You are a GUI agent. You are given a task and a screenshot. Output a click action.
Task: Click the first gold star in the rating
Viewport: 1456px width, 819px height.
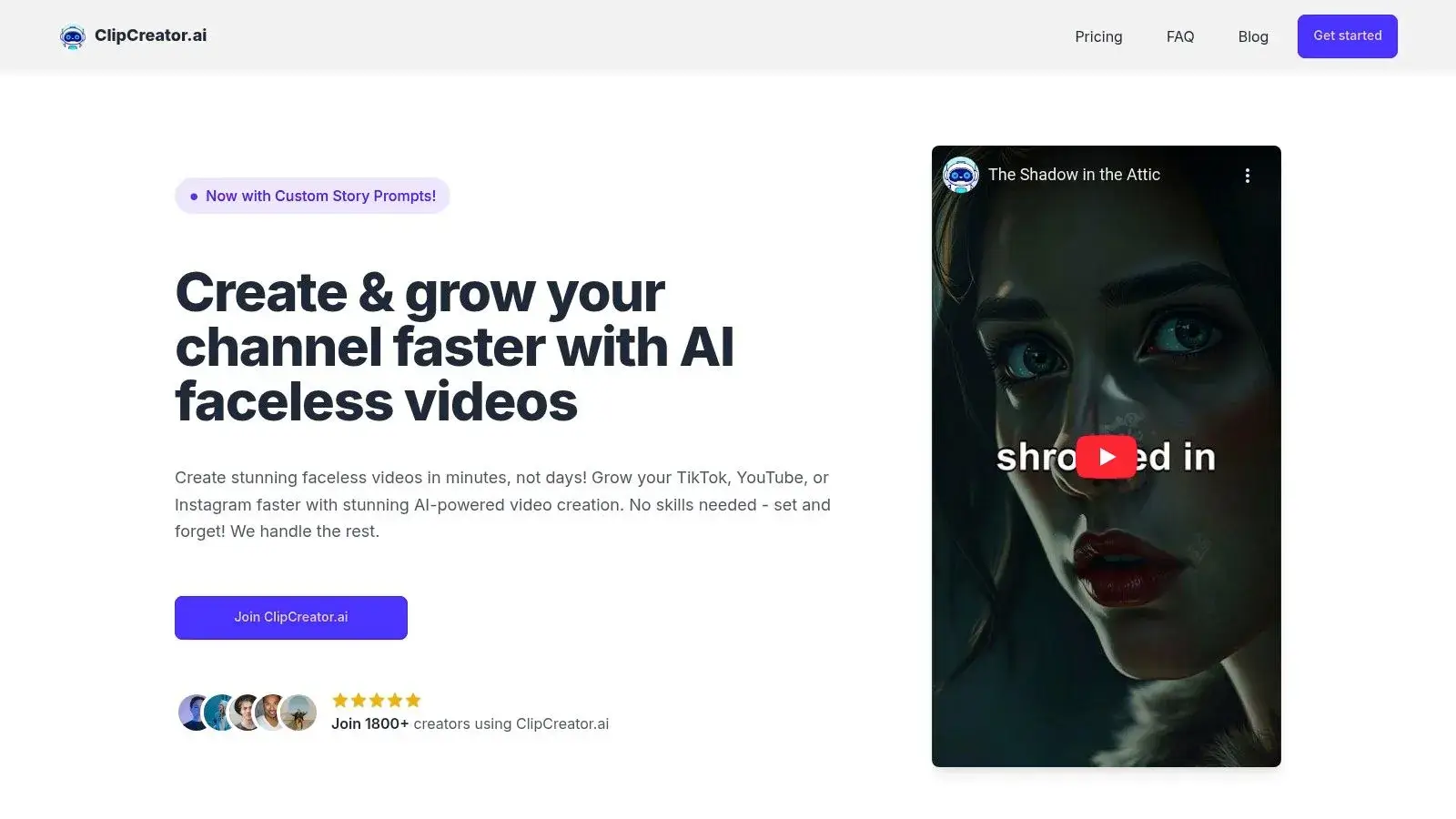point(339,700)
